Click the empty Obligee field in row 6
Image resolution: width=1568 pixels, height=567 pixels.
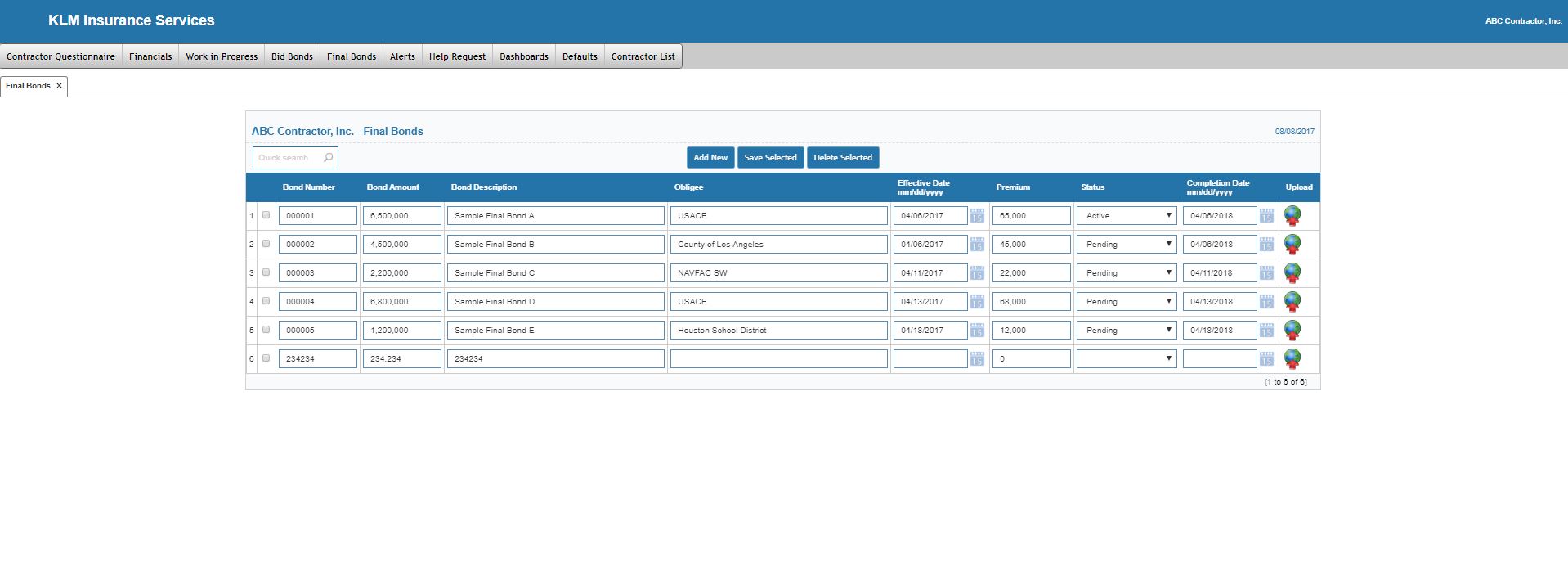[778, 359]
